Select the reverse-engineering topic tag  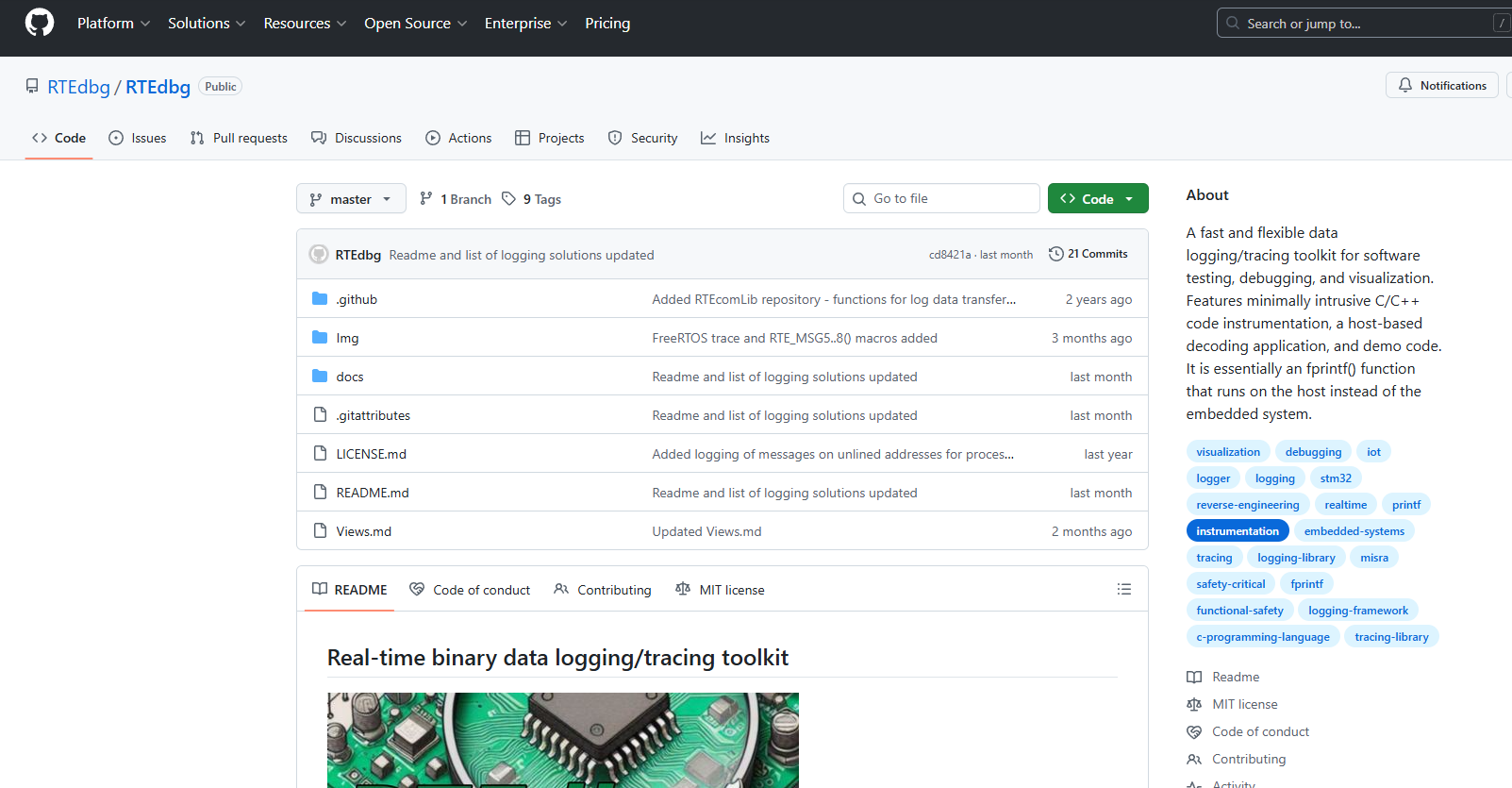1248,505
